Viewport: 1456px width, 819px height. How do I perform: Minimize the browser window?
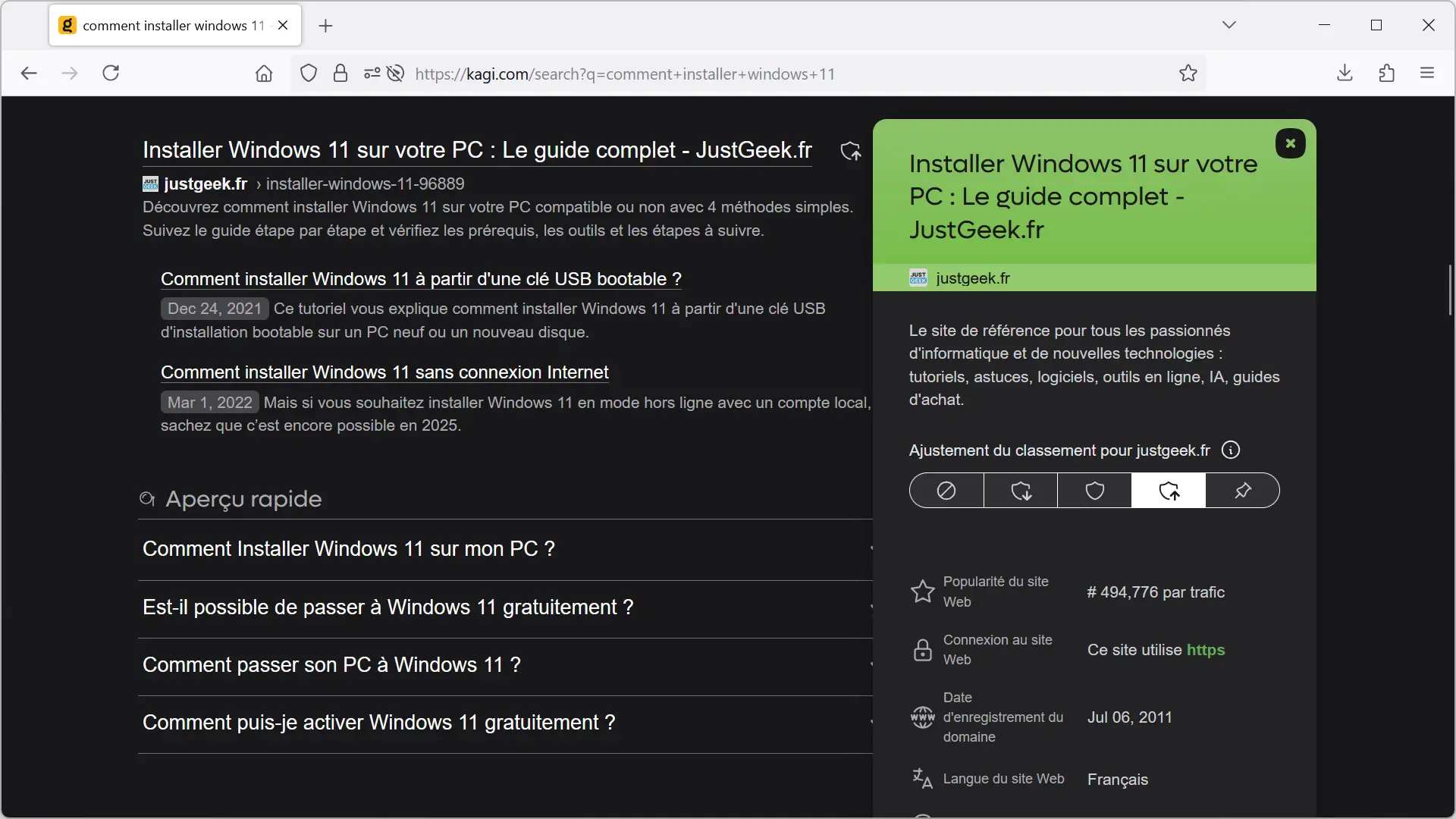[x=1325, y=25]
